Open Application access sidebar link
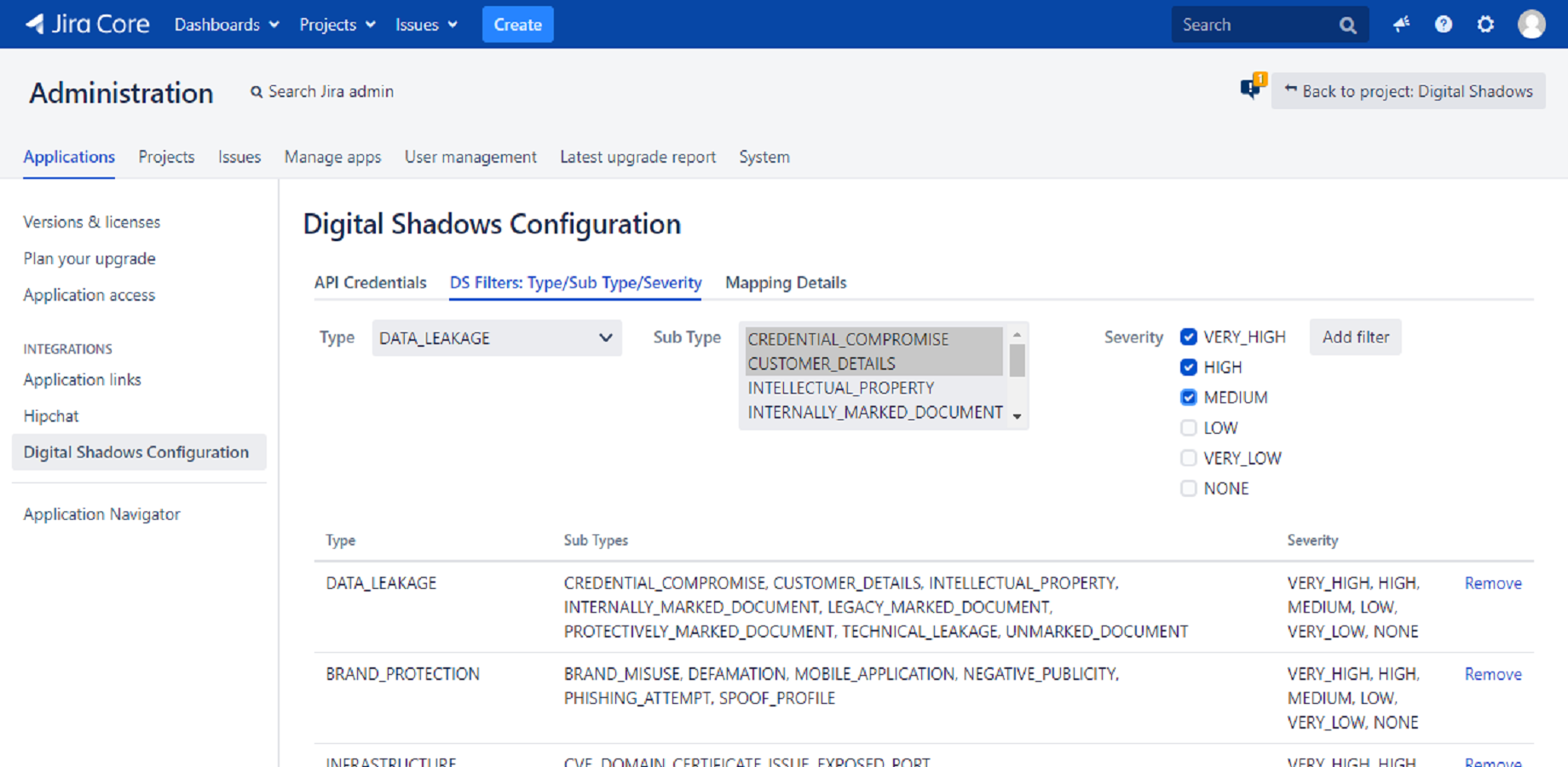The width and height of the screenshot is (1568, 767). point(89,296)
